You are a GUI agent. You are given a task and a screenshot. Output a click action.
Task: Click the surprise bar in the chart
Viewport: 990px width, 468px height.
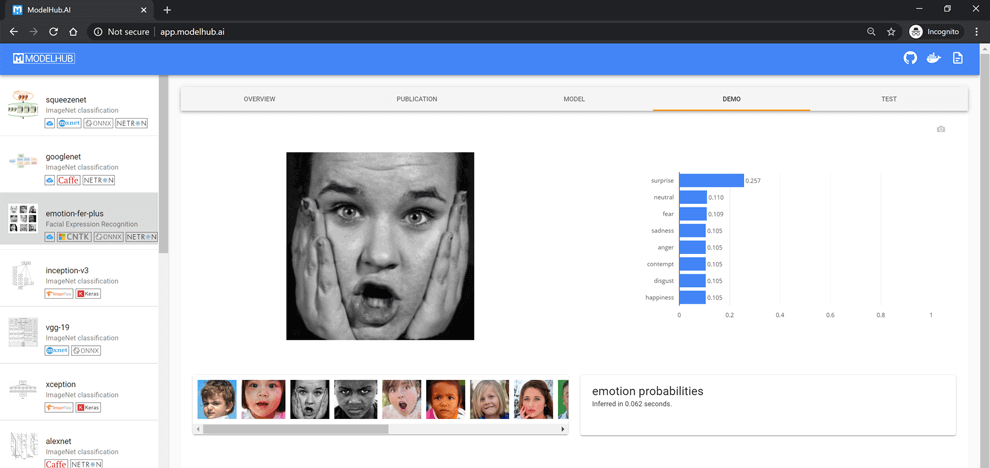point(712,181)
